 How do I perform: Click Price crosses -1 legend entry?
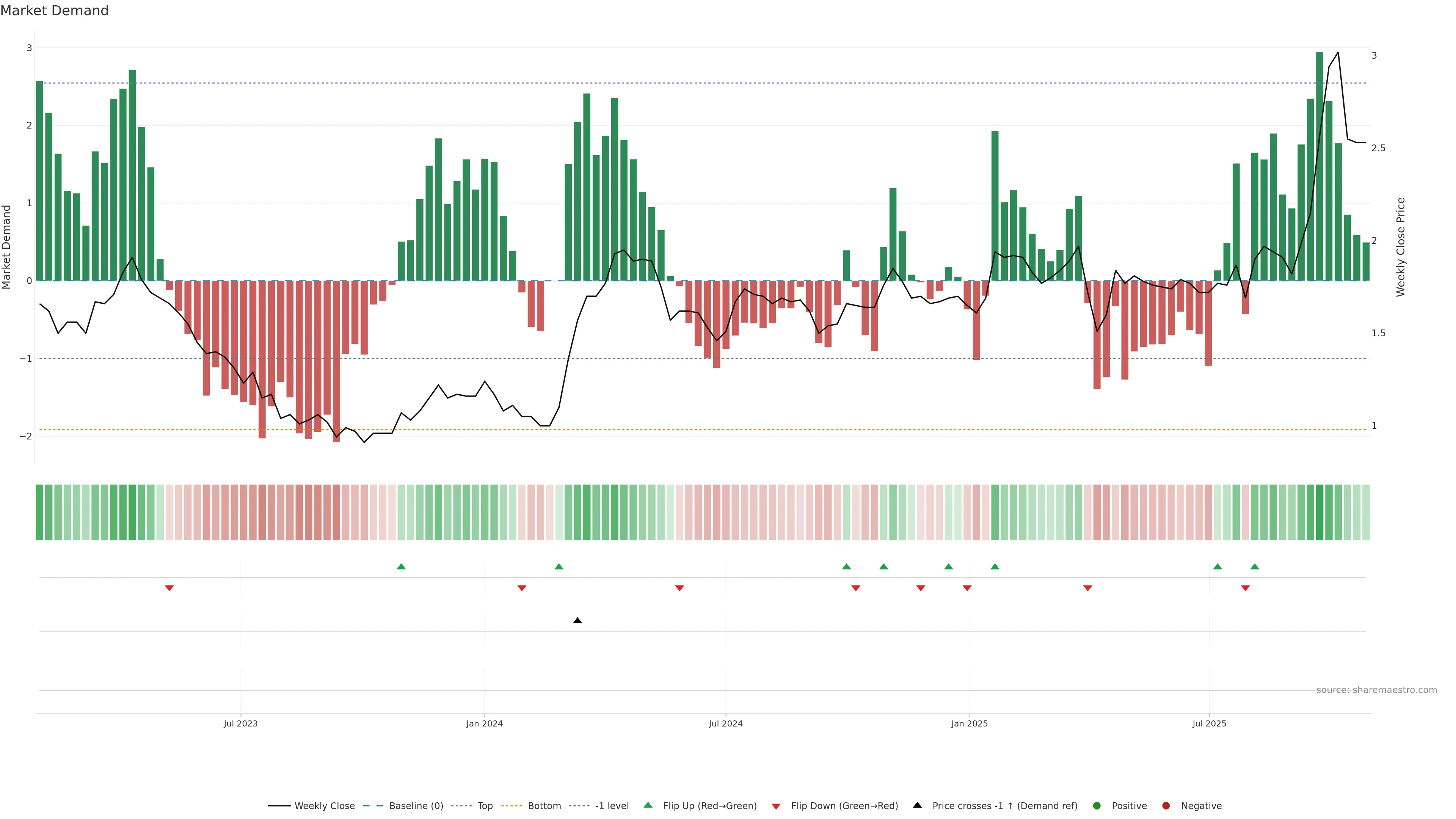pyautogui.click(x=1004, y=806)
